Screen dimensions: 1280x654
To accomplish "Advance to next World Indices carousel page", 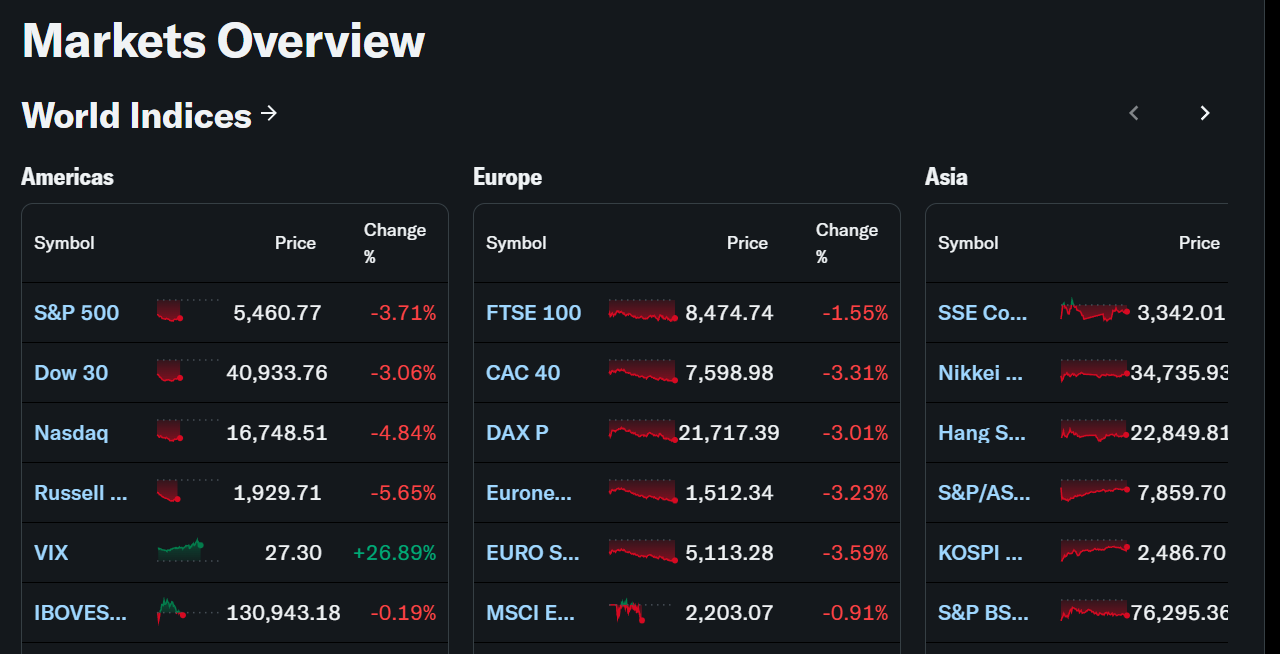I will coord(1205,113).
